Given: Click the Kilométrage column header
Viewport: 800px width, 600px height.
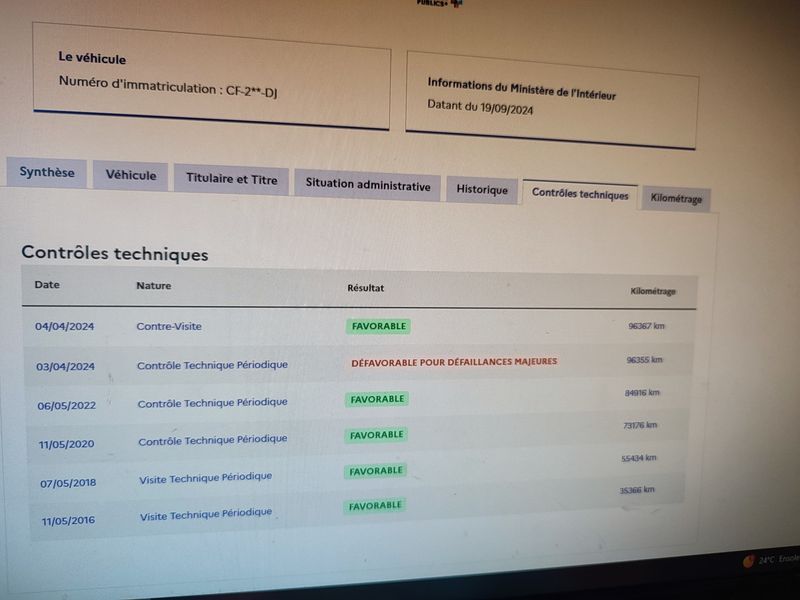Looking at the screenshot, I should [653, 291].
